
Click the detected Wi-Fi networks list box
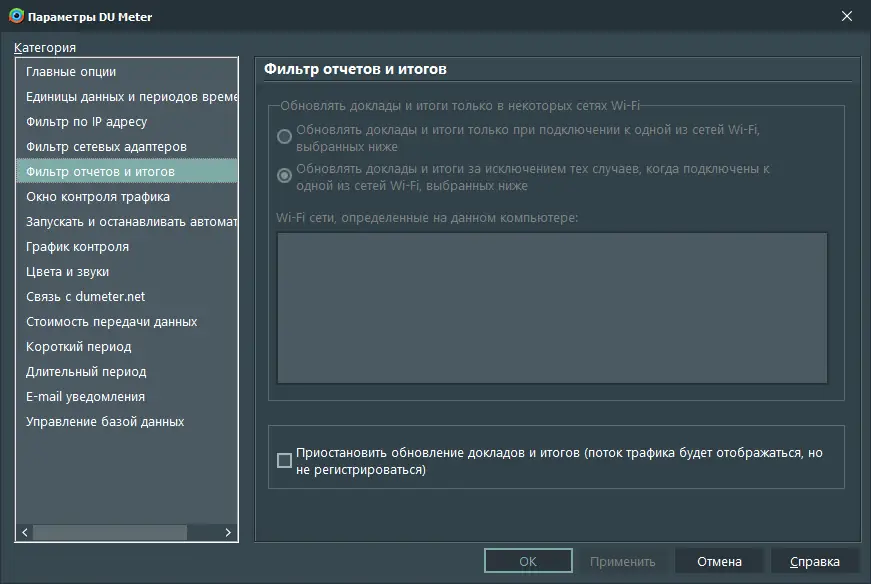point(551,308)
